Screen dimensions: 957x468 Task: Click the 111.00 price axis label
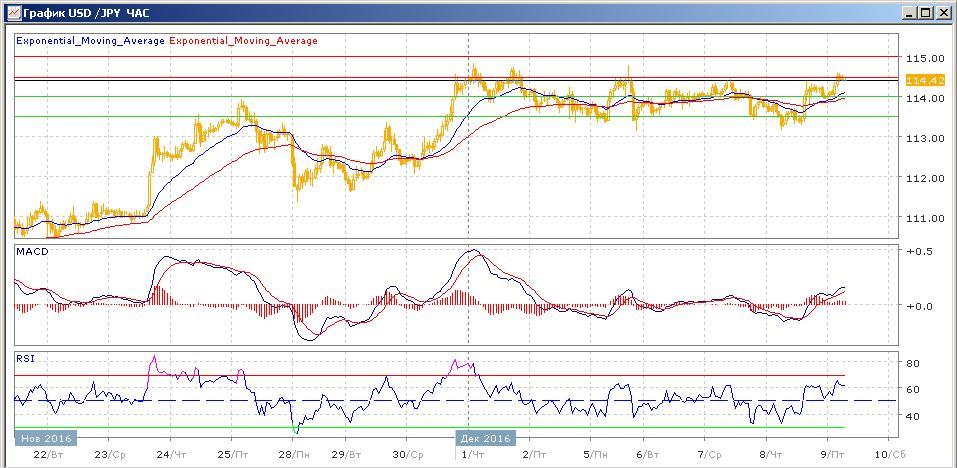click(x=924, y=218)
